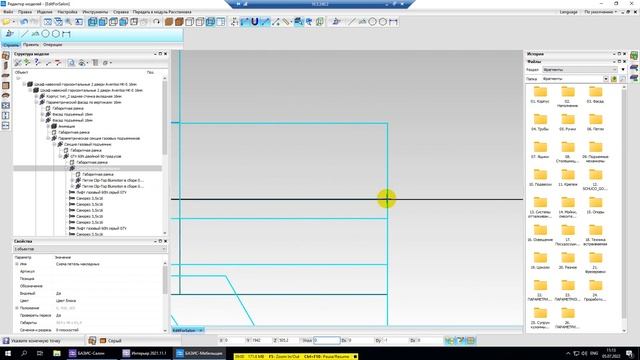Click the Undo arrow in main toolbar
Screen dimensions: 640x360
click(24, 22)
